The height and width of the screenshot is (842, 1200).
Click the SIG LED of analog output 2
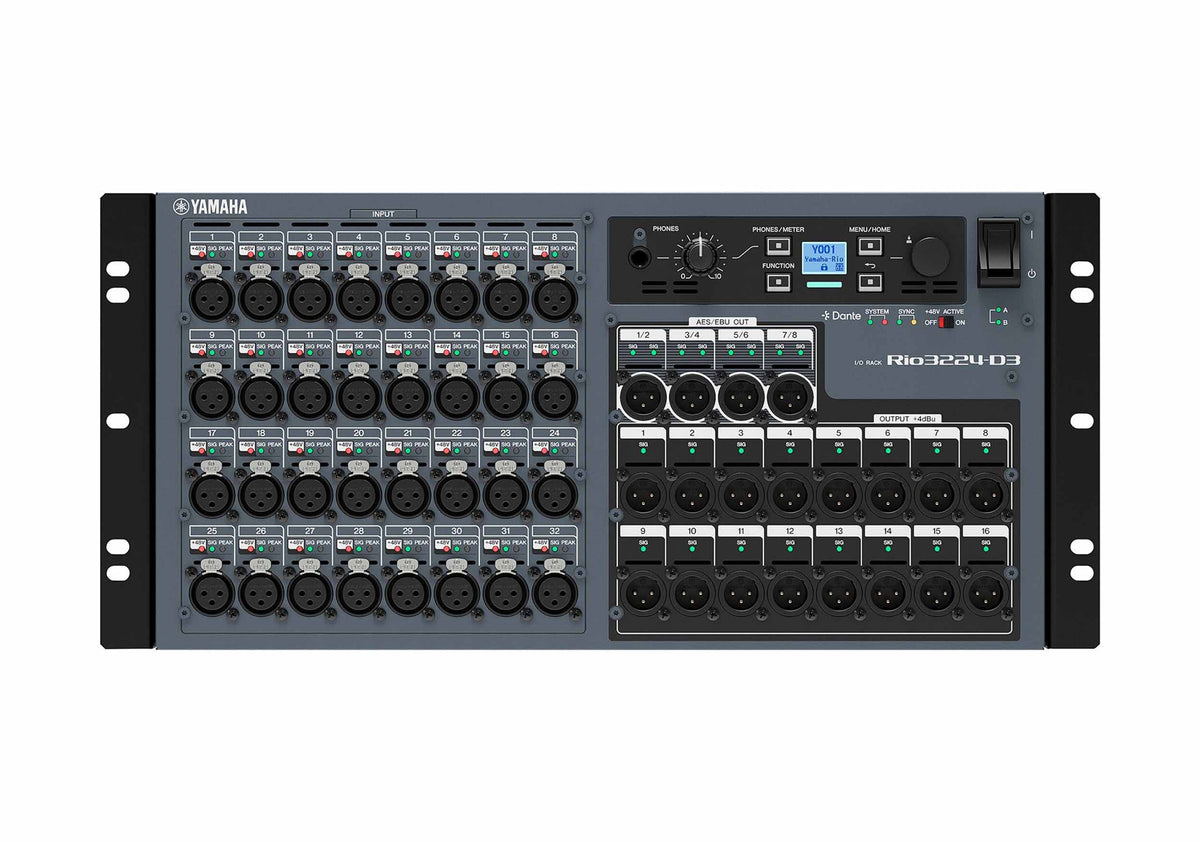[693, 450]
